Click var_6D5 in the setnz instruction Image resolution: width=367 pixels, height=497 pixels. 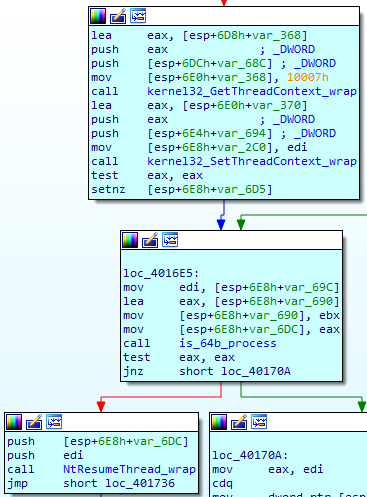point(241,189)
